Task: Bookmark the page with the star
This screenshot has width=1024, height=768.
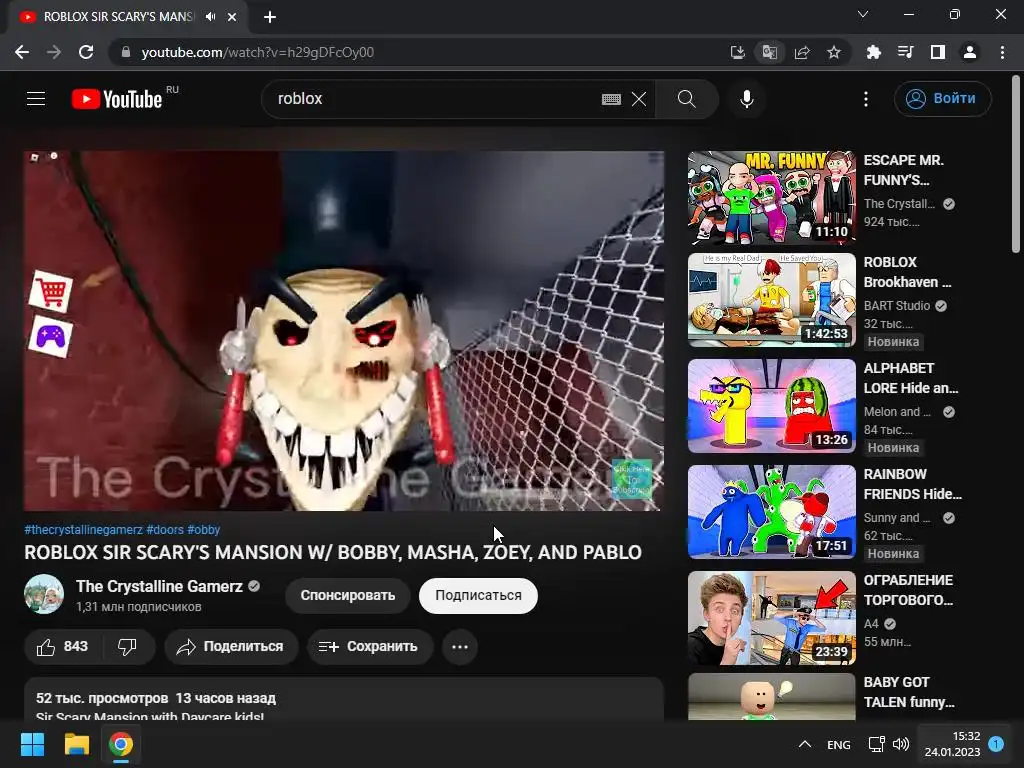Action: click(834, 52)
